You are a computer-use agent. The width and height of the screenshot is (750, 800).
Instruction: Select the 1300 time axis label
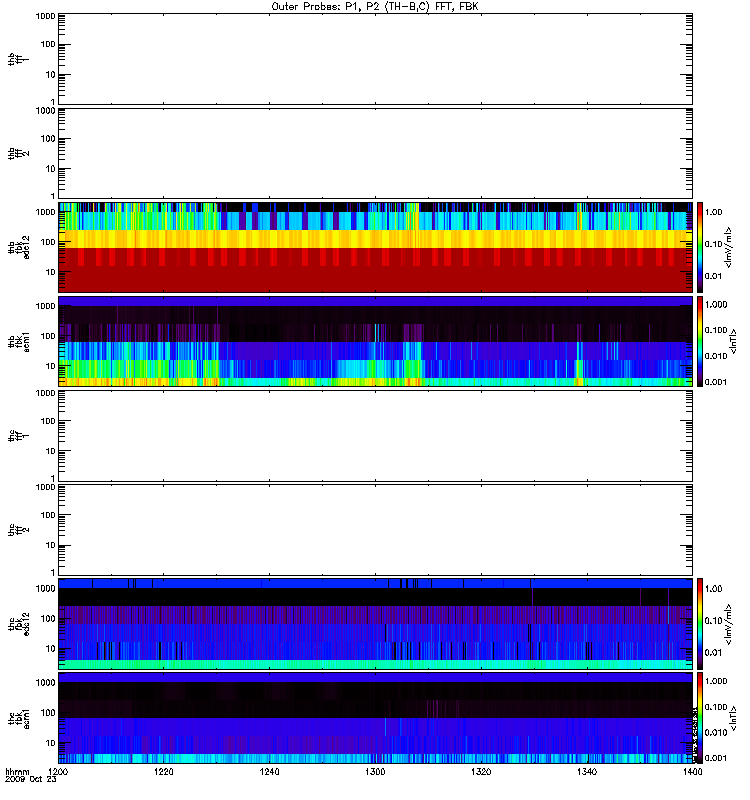(x=375, y=771)
